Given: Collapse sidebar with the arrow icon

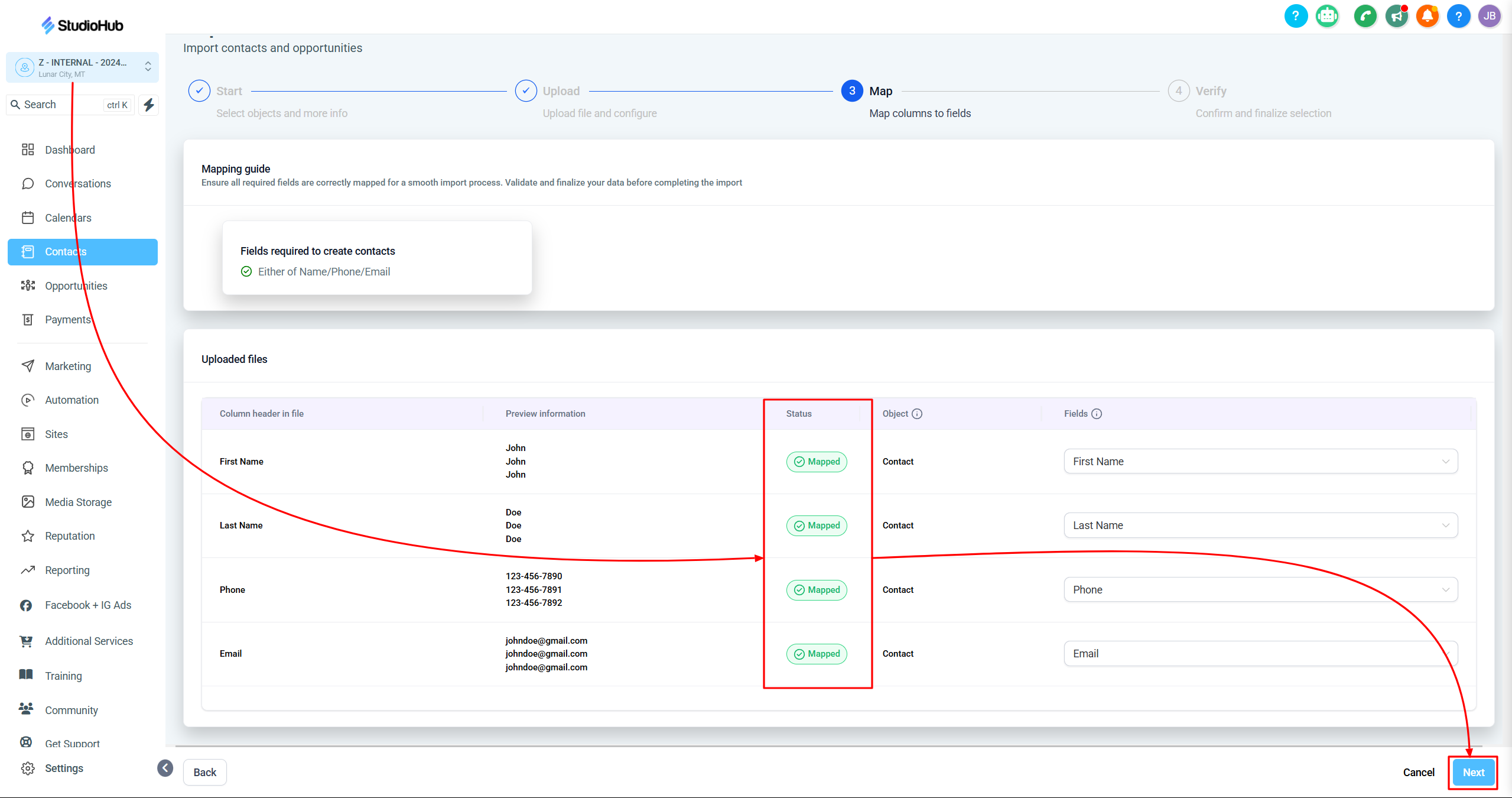Looking at the screenshot, I should (165, 768).
